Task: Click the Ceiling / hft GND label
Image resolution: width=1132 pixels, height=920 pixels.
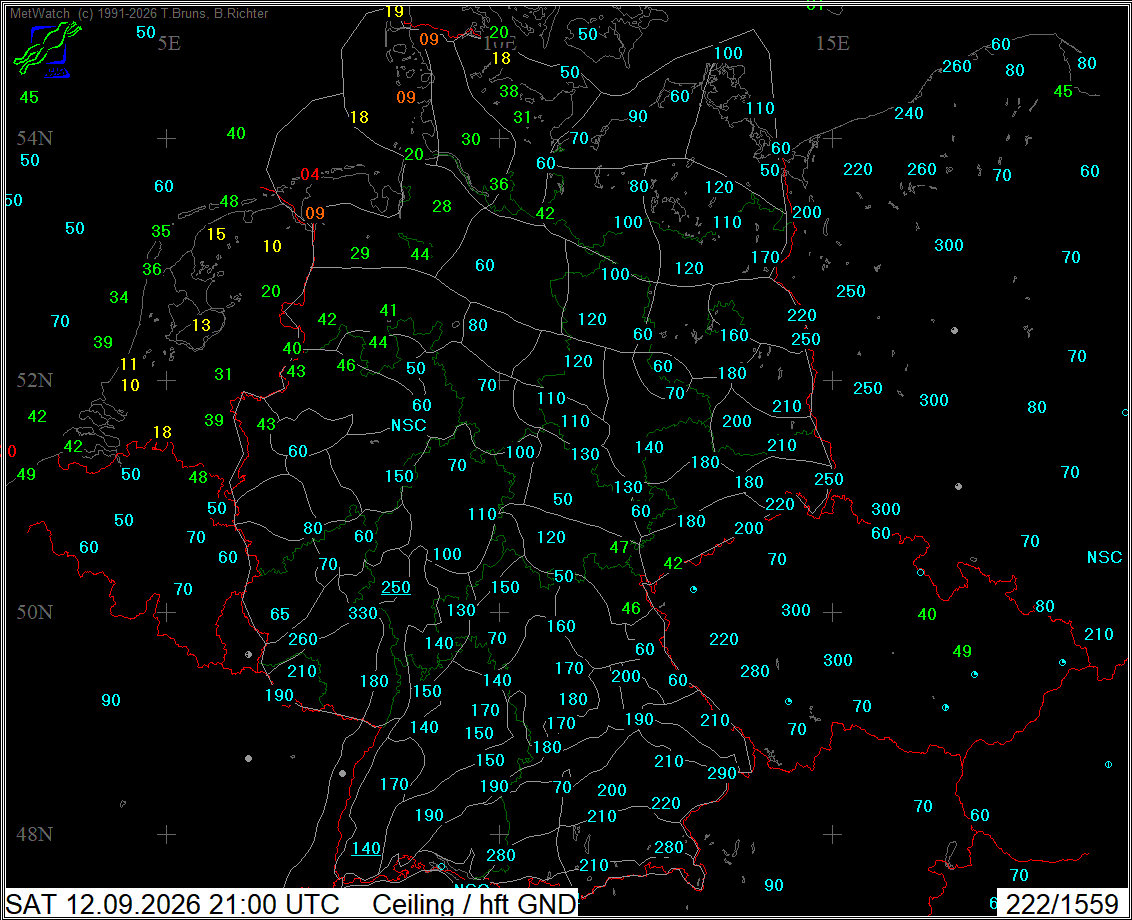Action: point(474,904)
